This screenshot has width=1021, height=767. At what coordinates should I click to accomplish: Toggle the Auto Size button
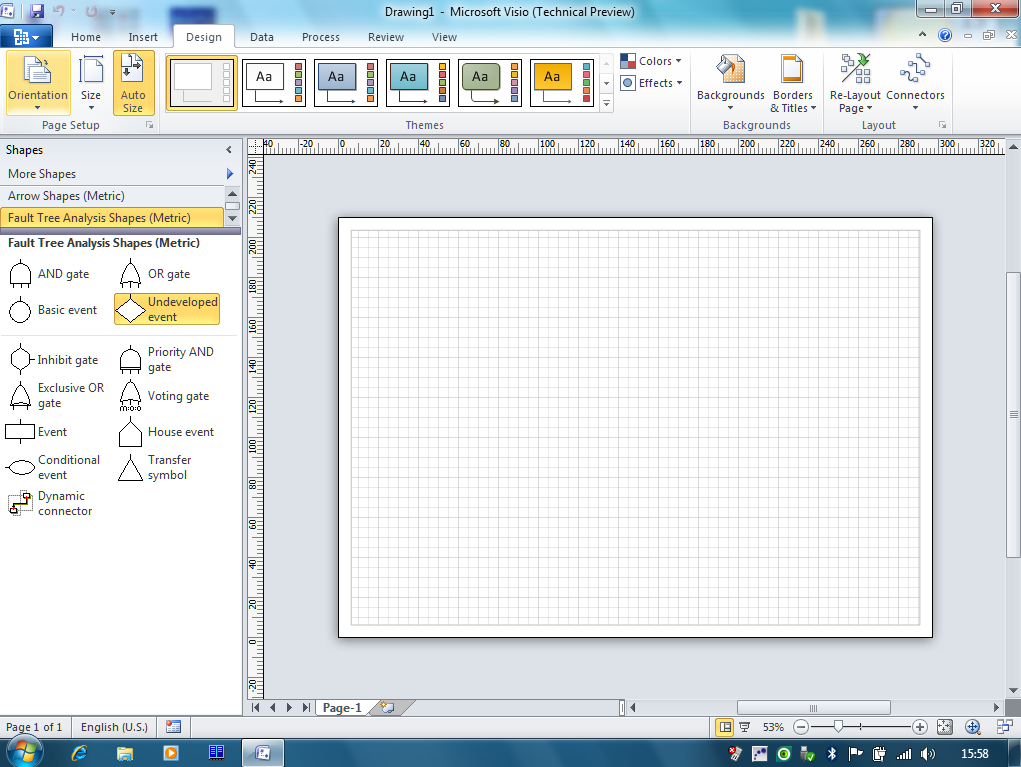pos(133,83)
